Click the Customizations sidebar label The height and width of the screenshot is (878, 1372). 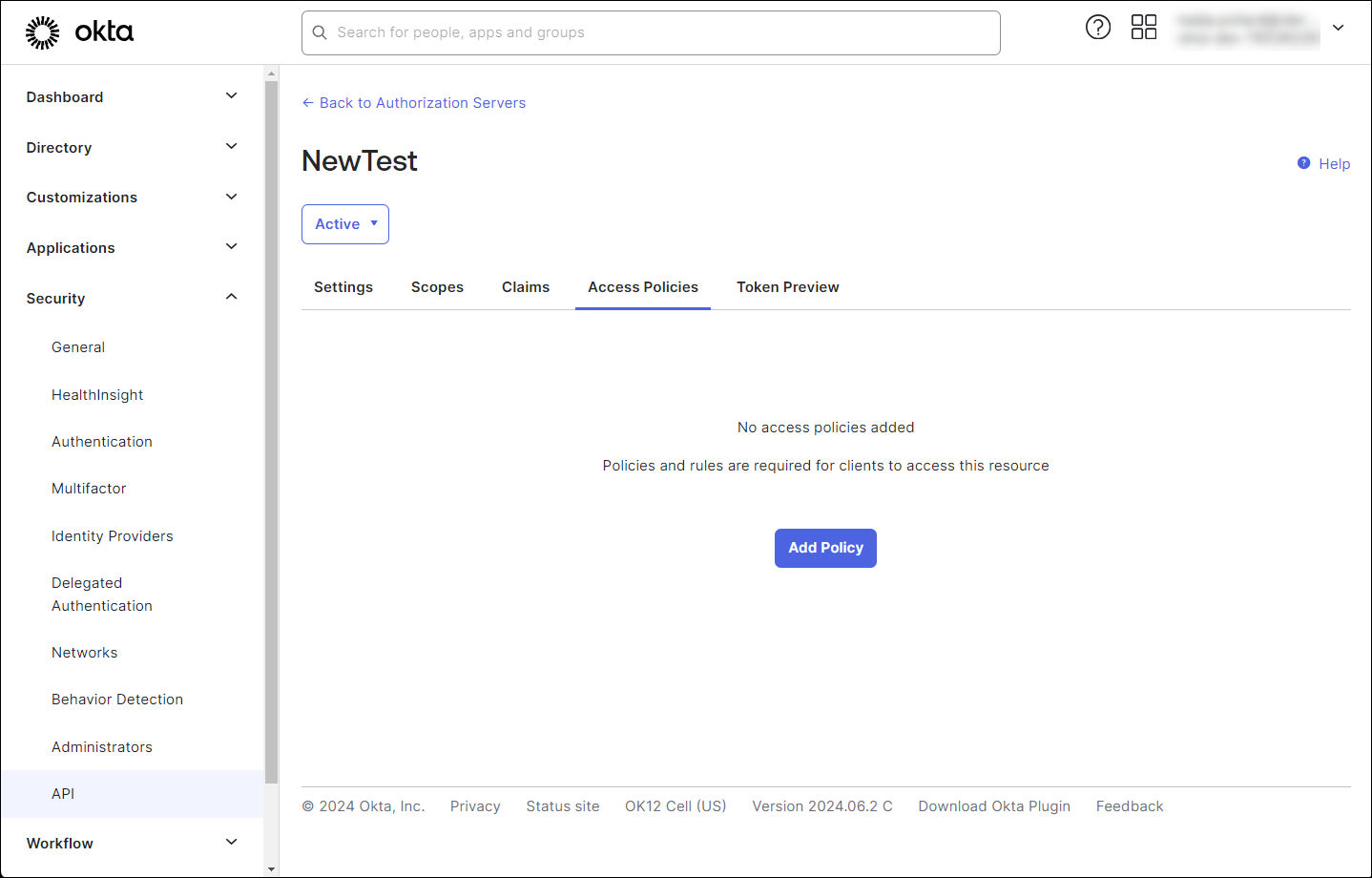pyautogui.click(x=82, y=198)
